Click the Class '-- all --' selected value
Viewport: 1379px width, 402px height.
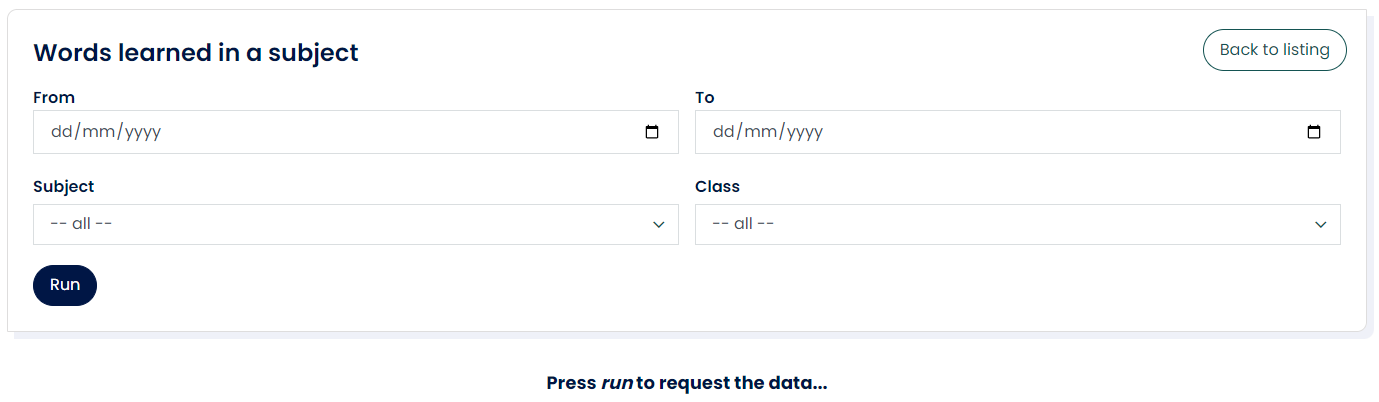(743, 224)
